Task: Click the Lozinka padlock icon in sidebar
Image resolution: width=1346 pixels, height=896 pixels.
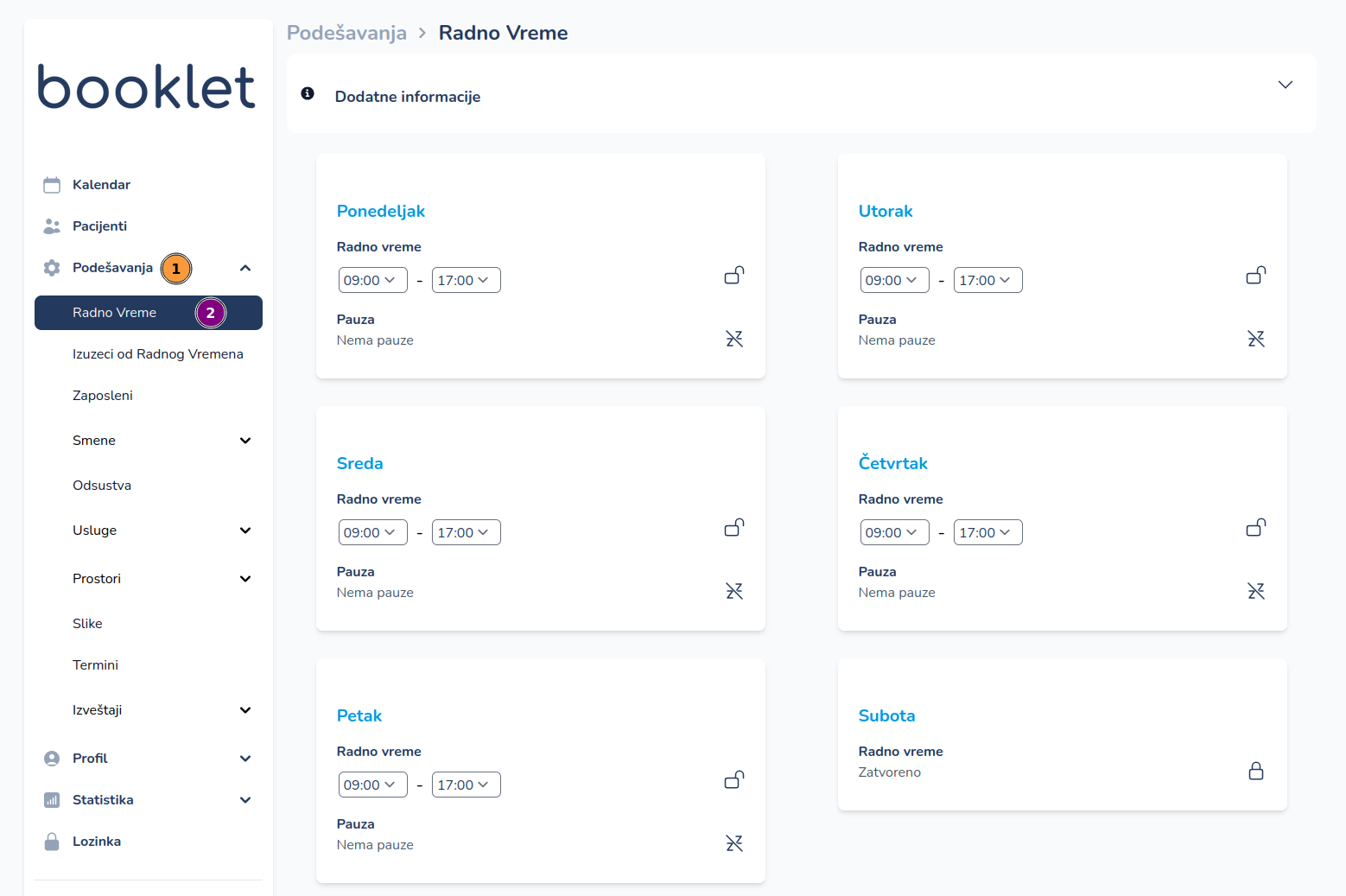Action: [x=52, y=842]
